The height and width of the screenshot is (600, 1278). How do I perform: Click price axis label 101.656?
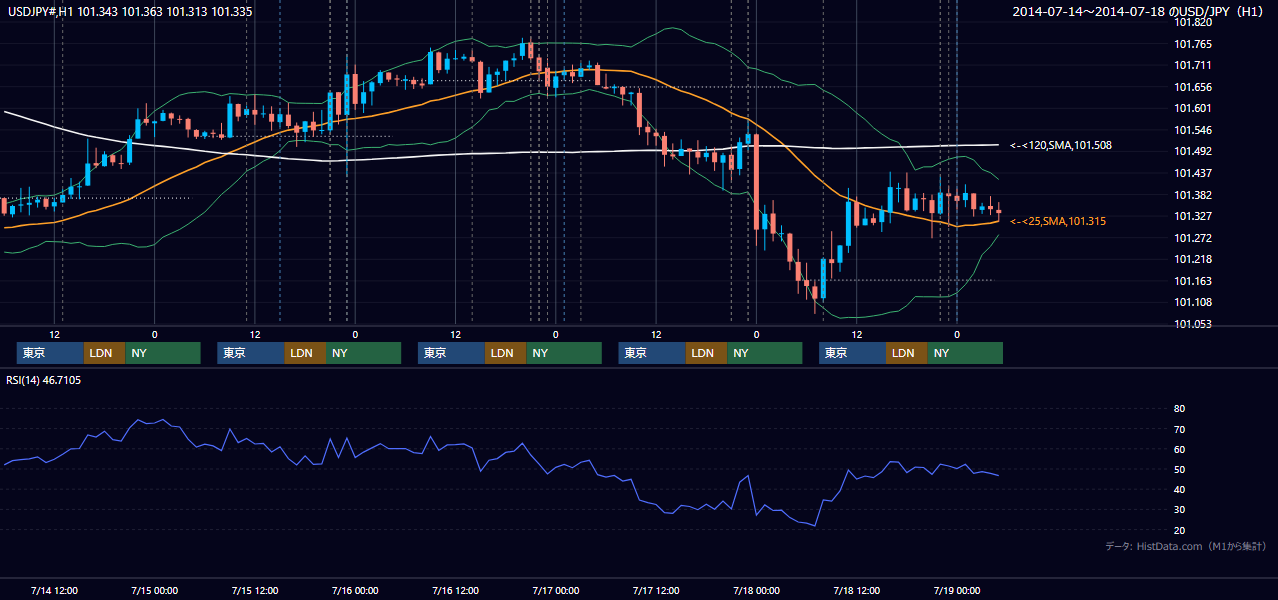pyautogui.click(x=1193, y=87)
